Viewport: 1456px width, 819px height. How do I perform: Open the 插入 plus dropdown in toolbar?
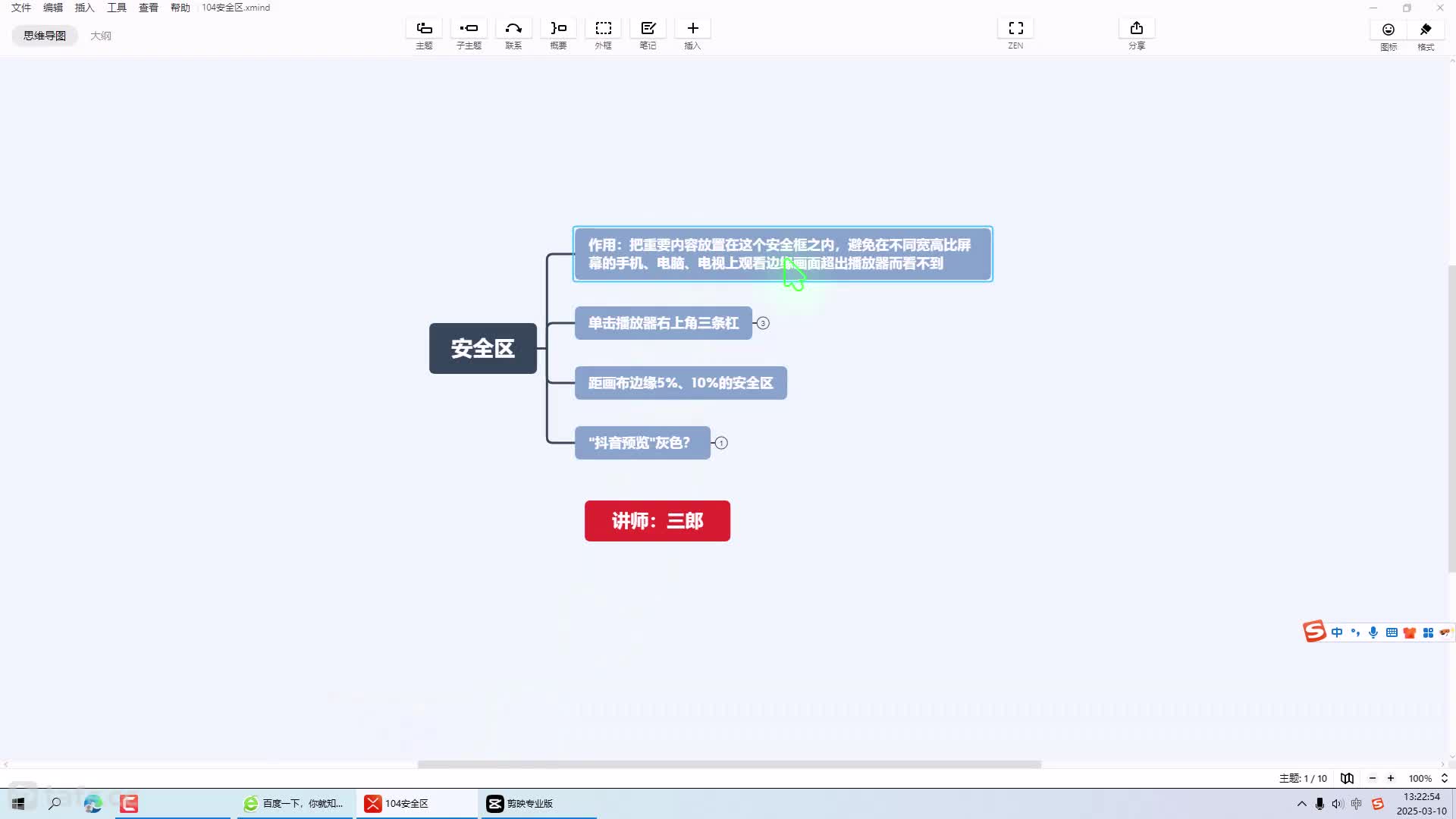(x=692, y=29)
